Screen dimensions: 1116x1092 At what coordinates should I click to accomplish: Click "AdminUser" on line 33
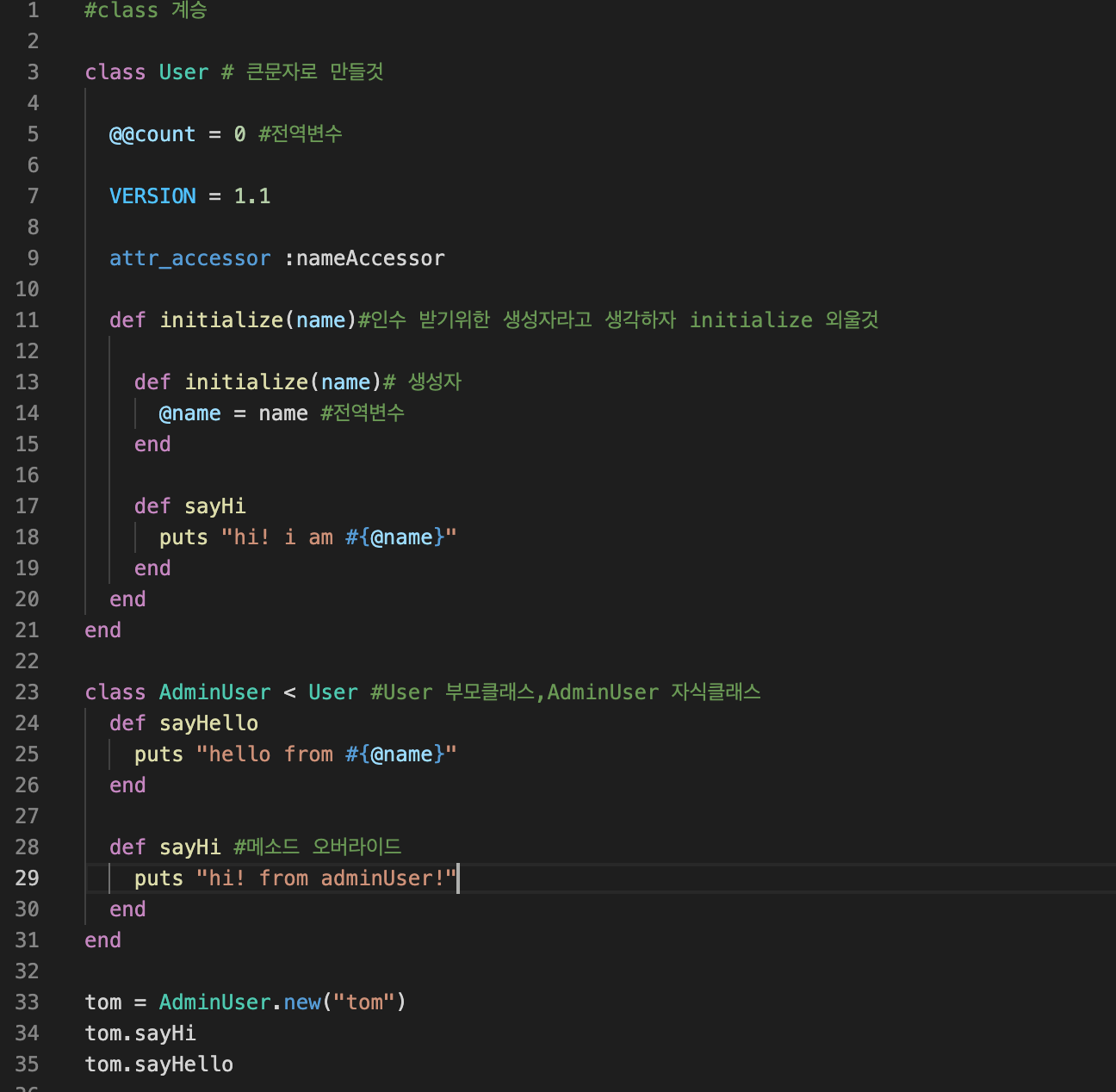coord(214,1002)
